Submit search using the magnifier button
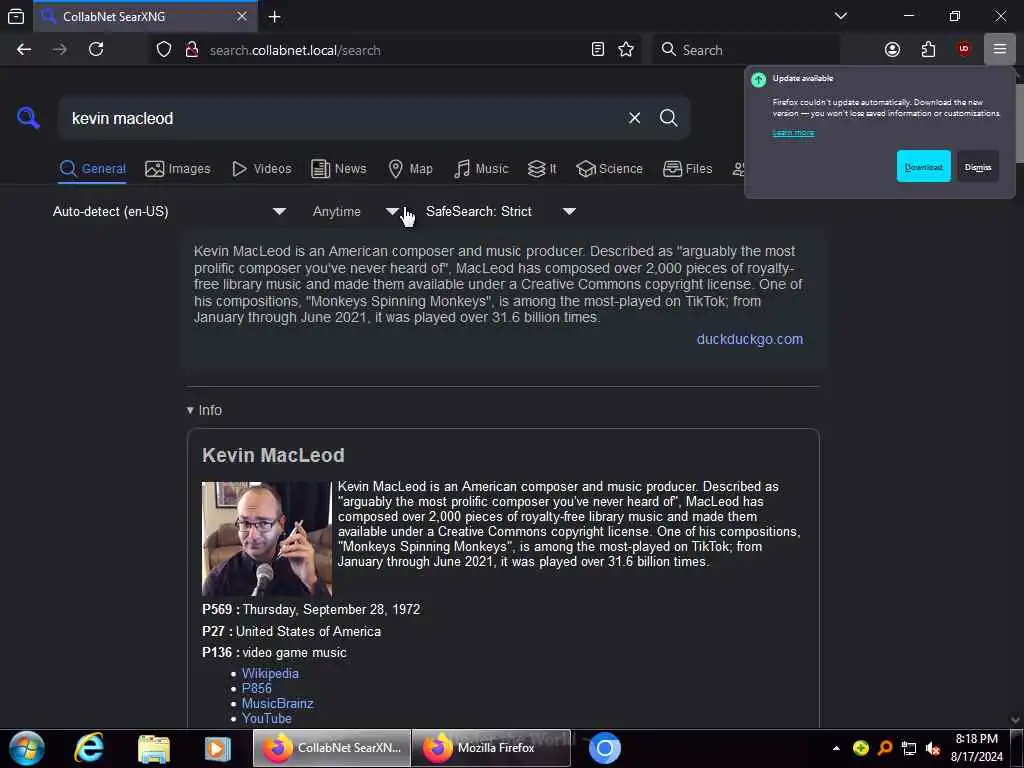The width and height of the screenshot is (1024, 768). (x=668, y=118)
